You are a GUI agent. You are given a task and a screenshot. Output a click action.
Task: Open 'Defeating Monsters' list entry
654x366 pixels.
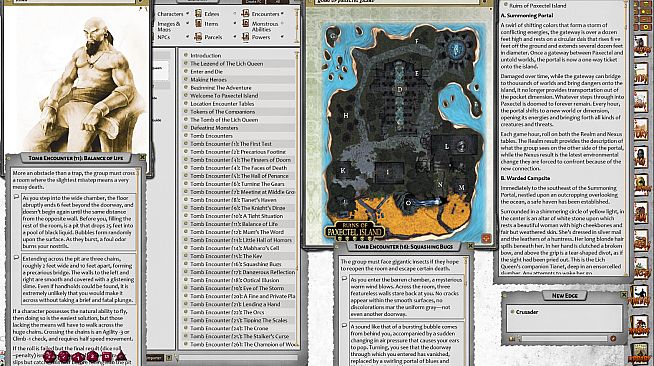[x=240, y=128]
